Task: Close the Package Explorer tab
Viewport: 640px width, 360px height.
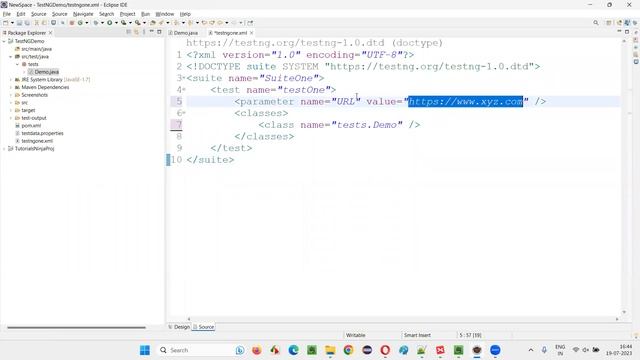Action: [51, 33]
